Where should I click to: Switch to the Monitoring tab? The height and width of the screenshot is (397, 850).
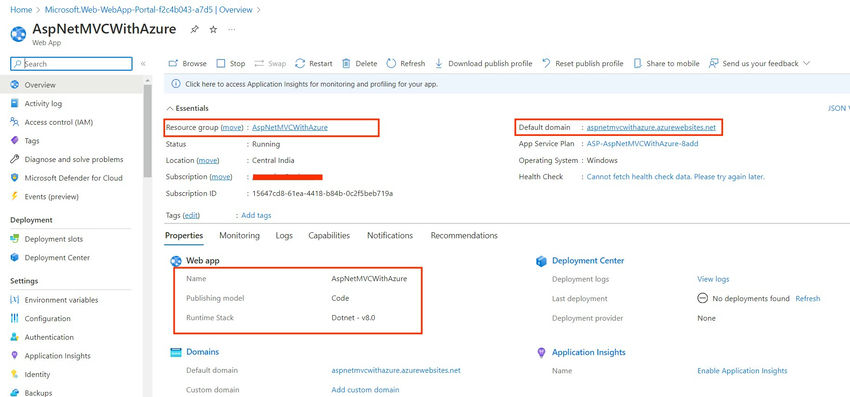239,235
